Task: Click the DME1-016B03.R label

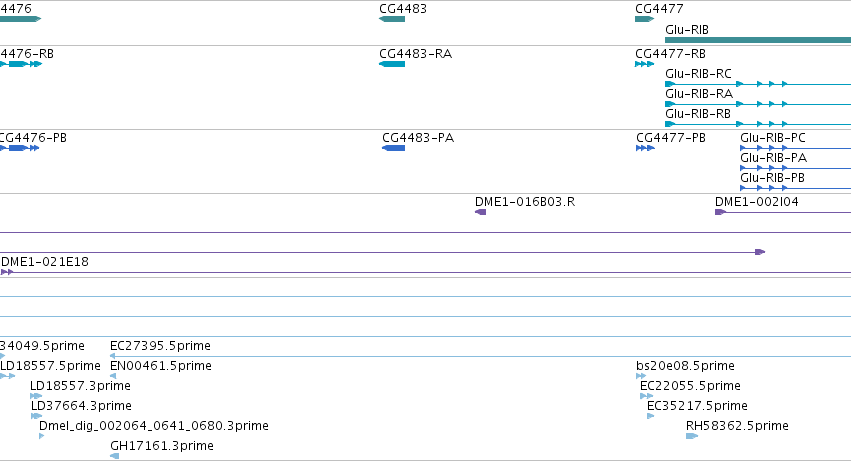Action: click(525, 202)
